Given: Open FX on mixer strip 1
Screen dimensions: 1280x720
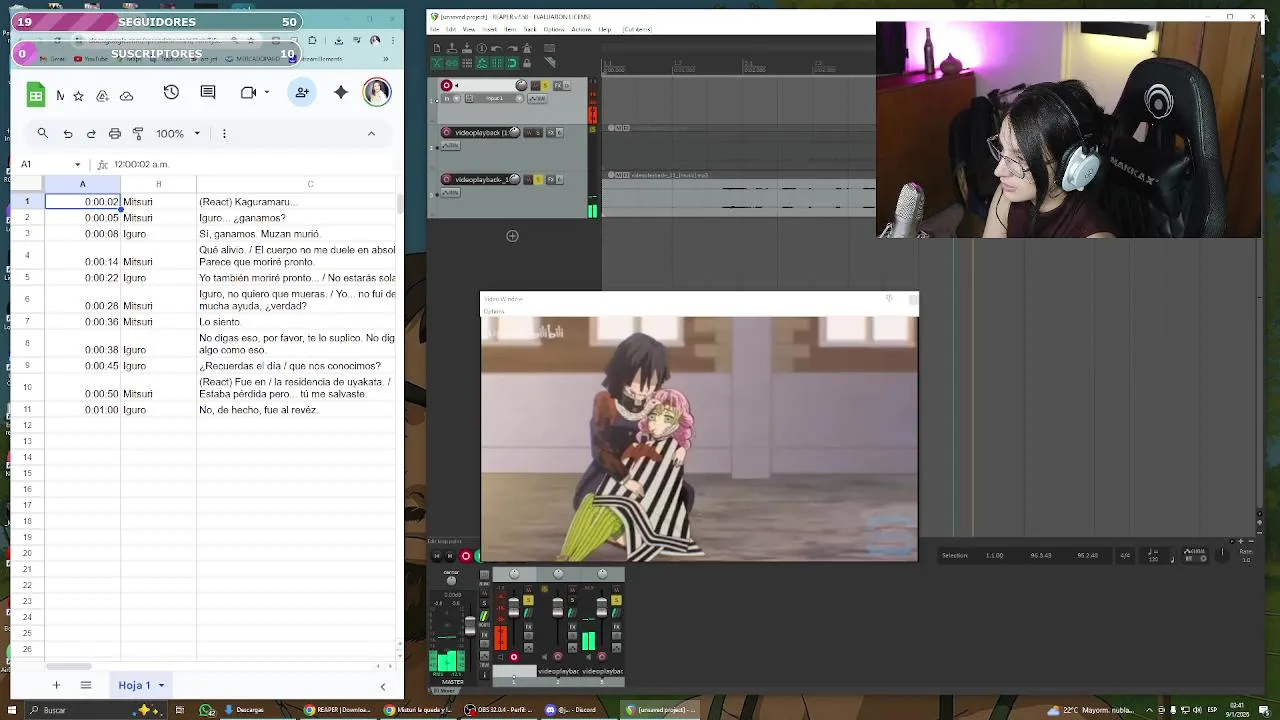Looking at the screenshot, I should click(x=529, y=627).
